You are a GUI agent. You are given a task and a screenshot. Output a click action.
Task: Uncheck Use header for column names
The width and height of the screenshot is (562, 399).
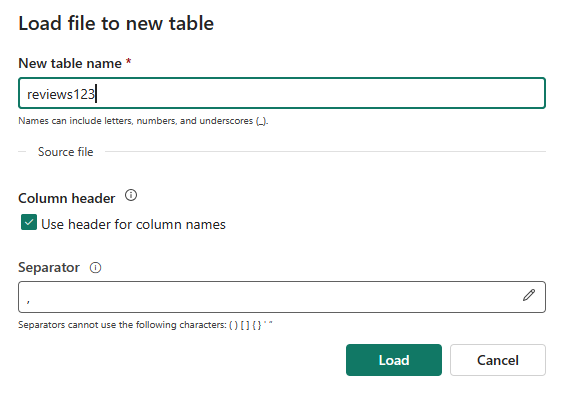[29, 223]
